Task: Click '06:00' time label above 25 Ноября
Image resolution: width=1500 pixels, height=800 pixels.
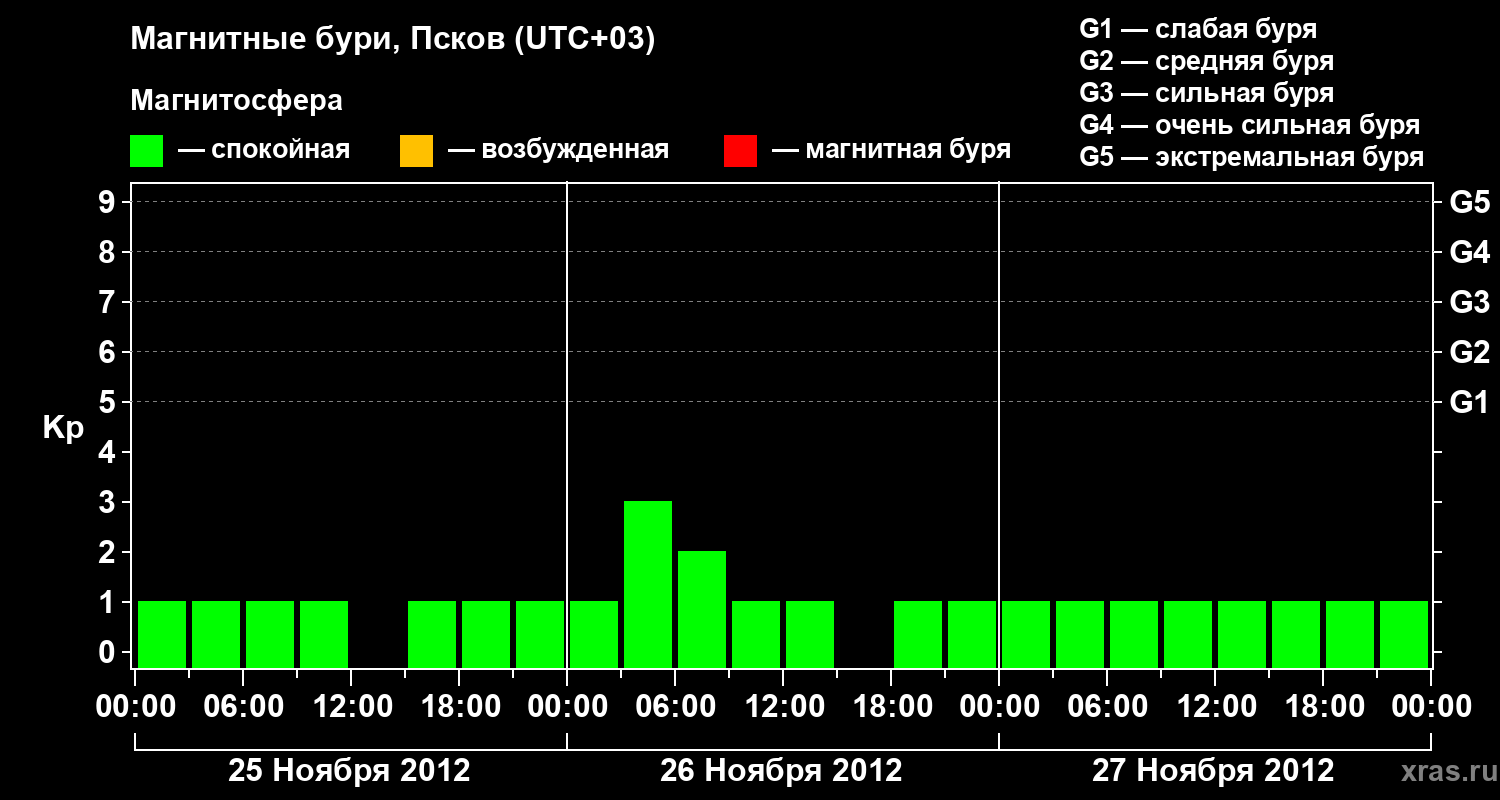Action: (x=243, y=707)
